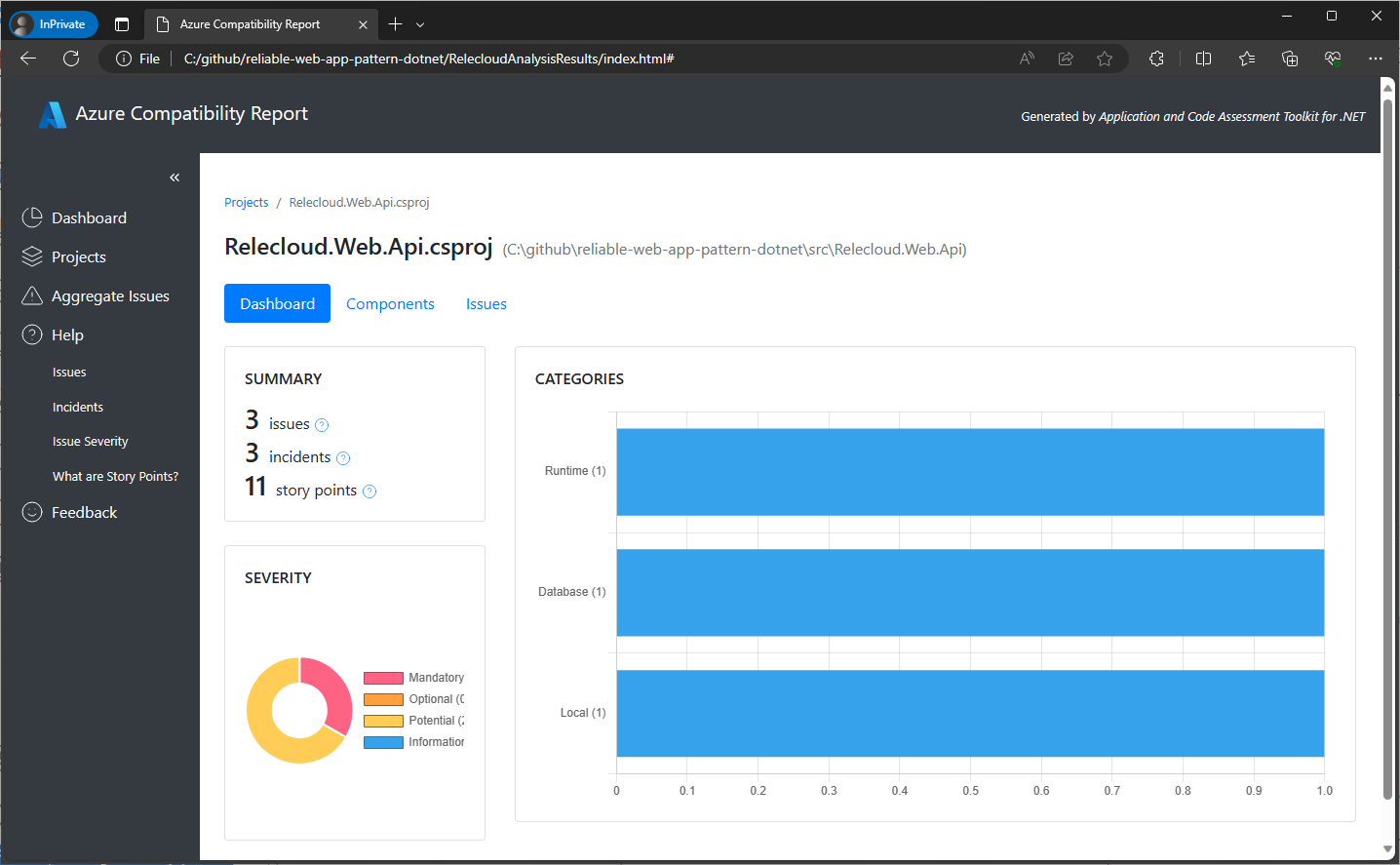1400x865 pixels.
Task: Select the Dashboard icon in the sidebar
Action: click(30, 216)
